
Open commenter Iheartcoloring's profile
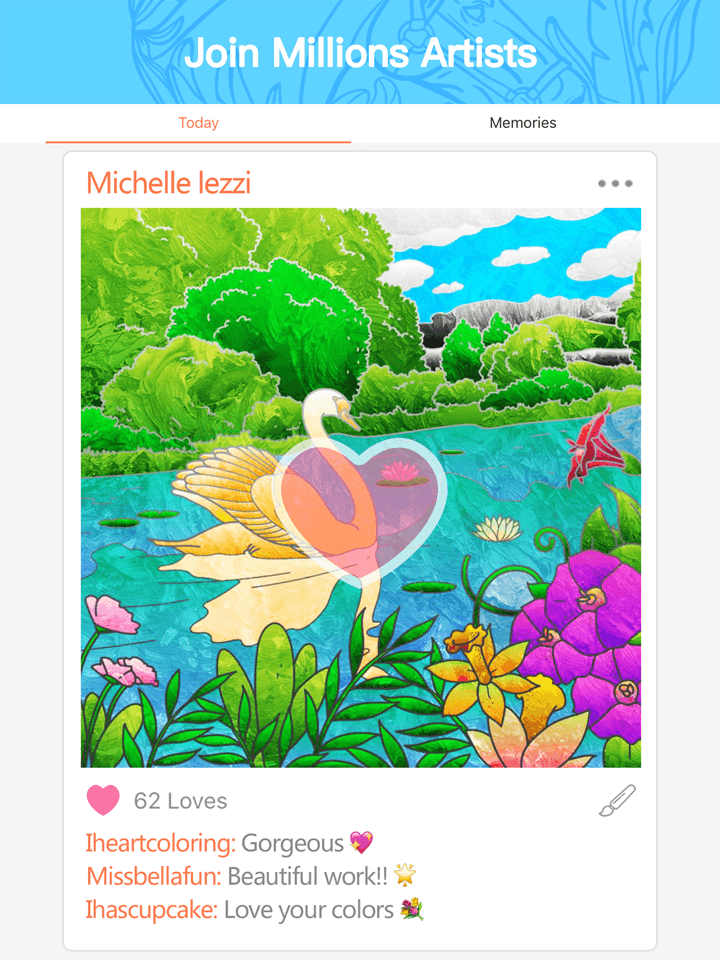click(x=160, y=844)
